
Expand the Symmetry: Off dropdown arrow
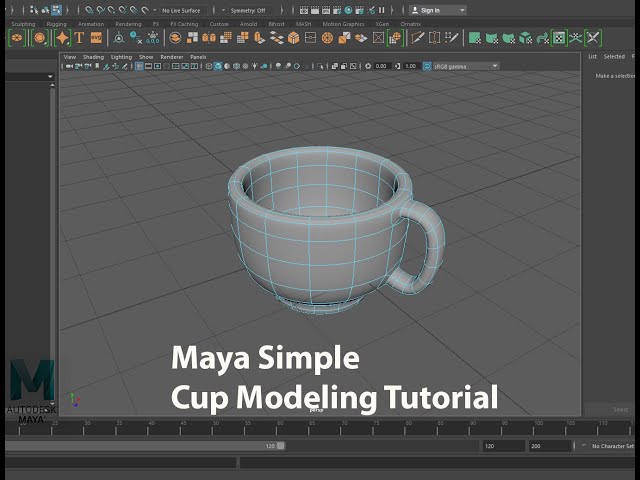tap(223, 10)
